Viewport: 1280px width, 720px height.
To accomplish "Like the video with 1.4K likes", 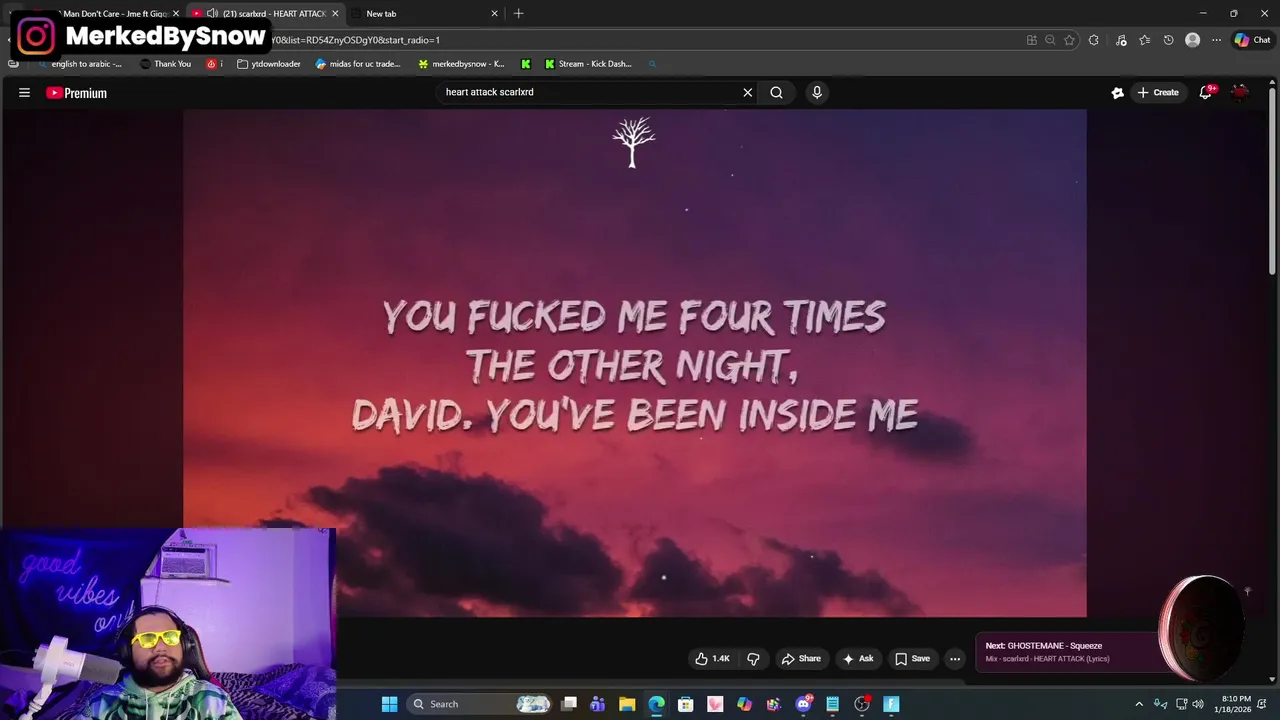I will (712, 658).
